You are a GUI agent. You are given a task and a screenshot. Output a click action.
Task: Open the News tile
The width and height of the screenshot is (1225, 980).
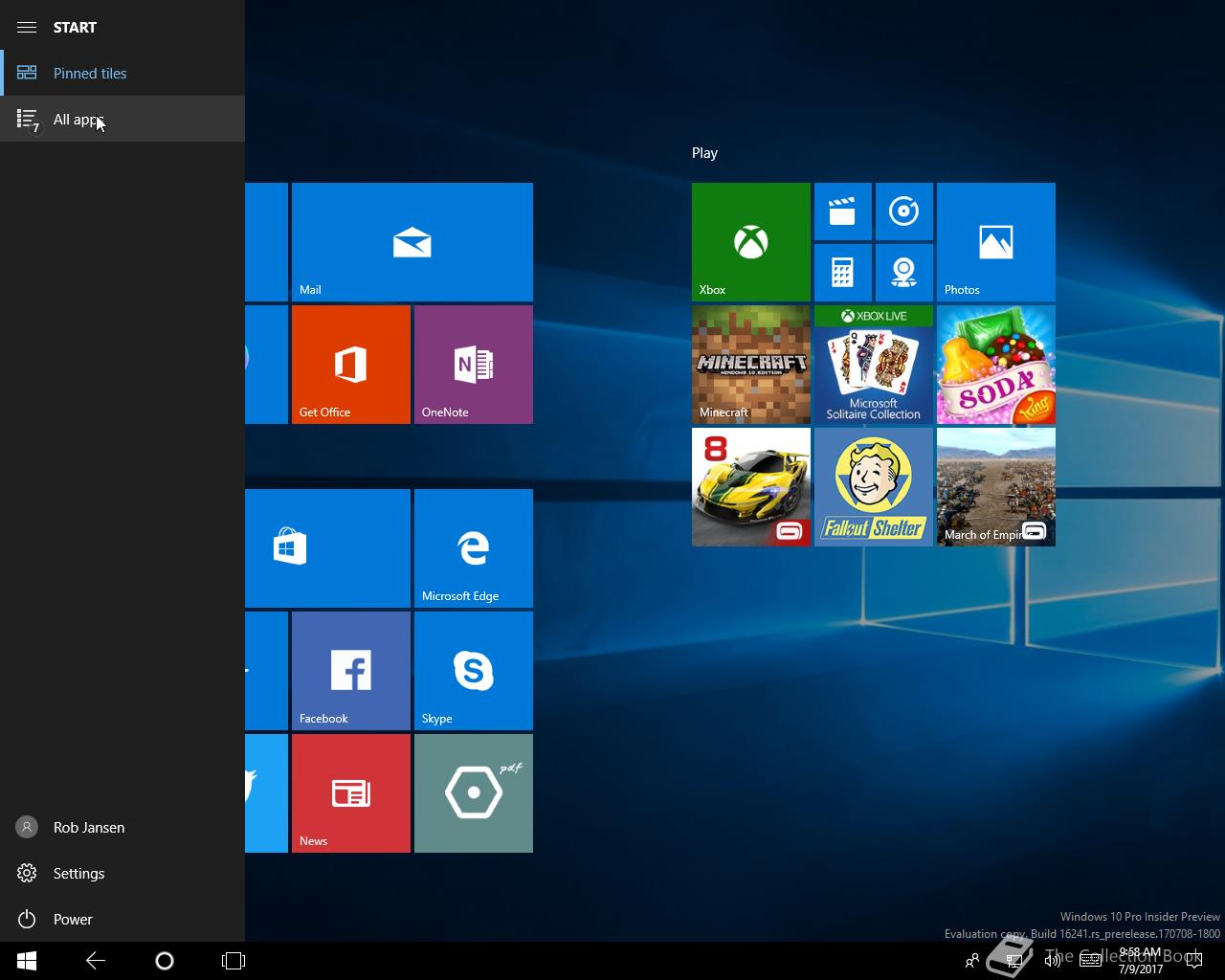point(351,793)
